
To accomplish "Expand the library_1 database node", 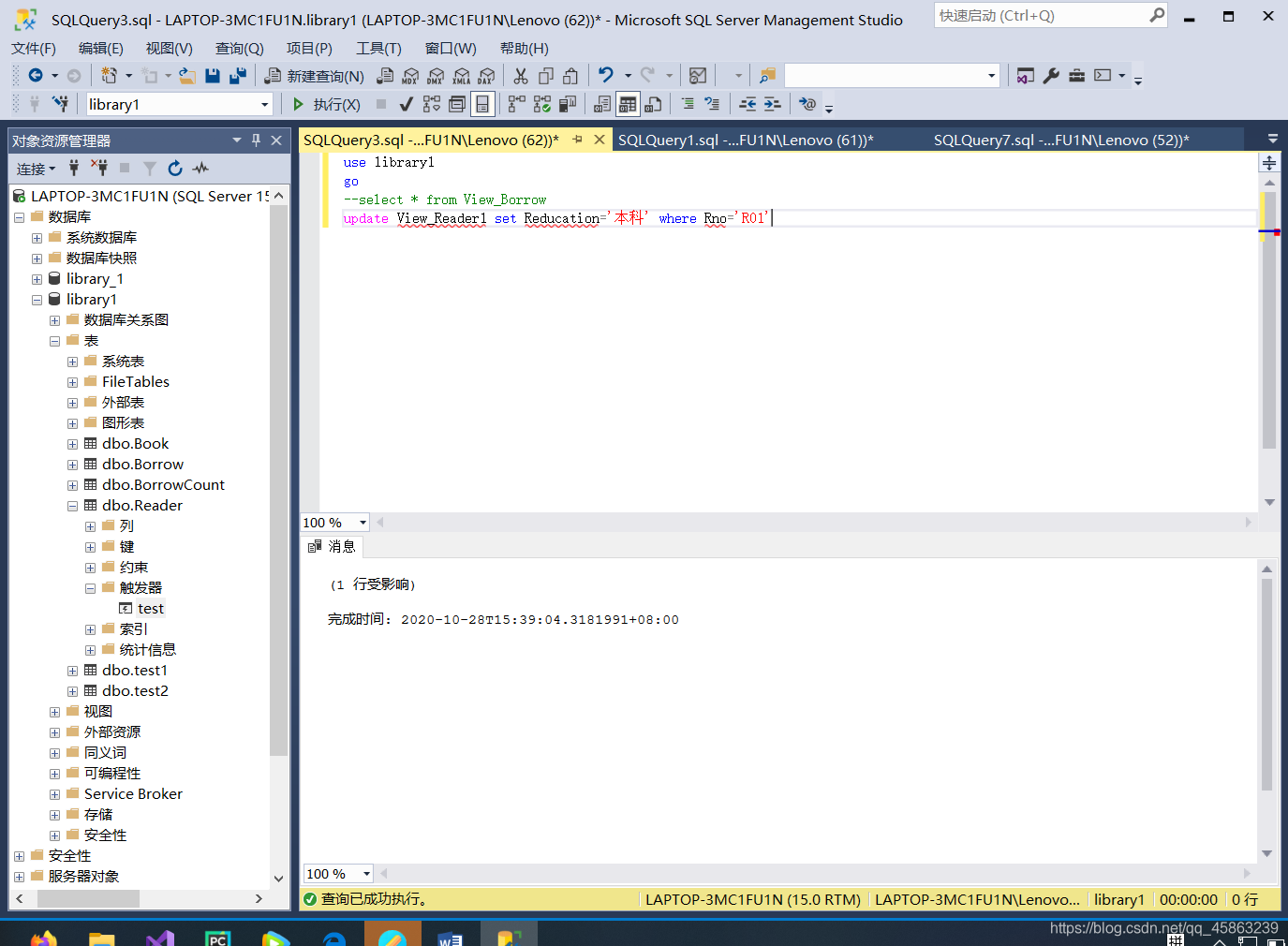I will (37, 279).
